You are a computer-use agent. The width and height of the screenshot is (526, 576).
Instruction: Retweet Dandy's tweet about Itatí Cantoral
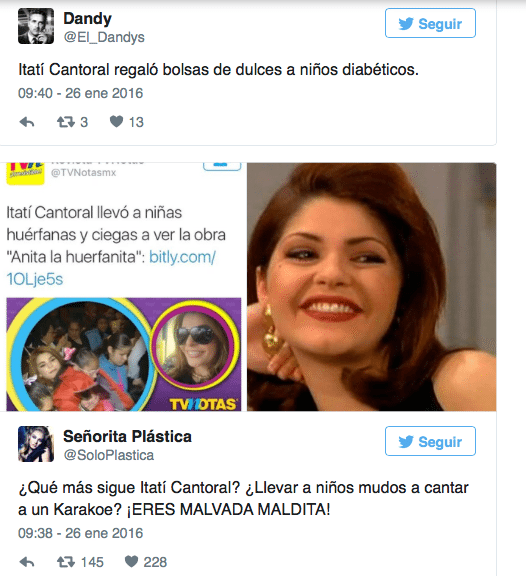(x=66, y=122)
